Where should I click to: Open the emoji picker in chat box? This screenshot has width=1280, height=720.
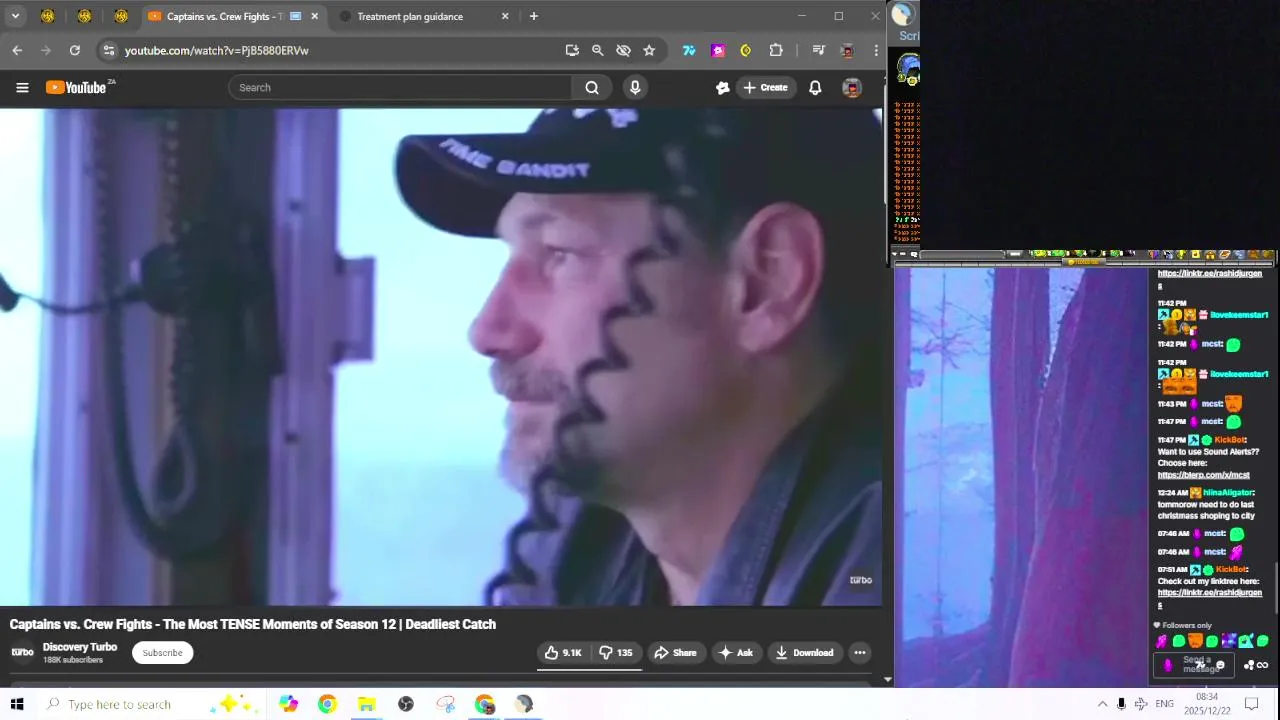(x=1220, y=665)
